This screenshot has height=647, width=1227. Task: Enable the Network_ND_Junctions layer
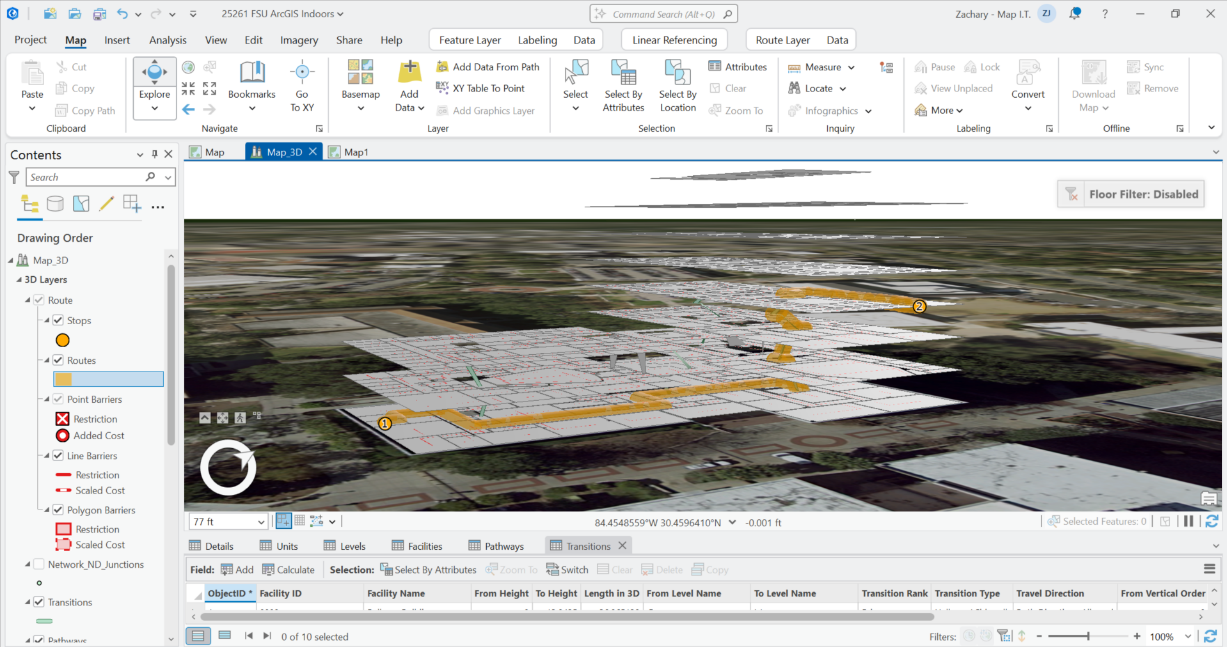click(x=38, y=564)
